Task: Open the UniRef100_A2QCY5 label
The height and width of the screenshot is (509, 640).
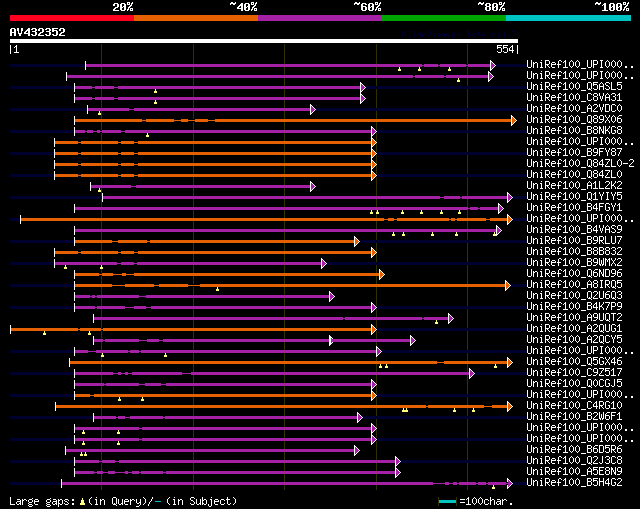Action: click(574, 340)
